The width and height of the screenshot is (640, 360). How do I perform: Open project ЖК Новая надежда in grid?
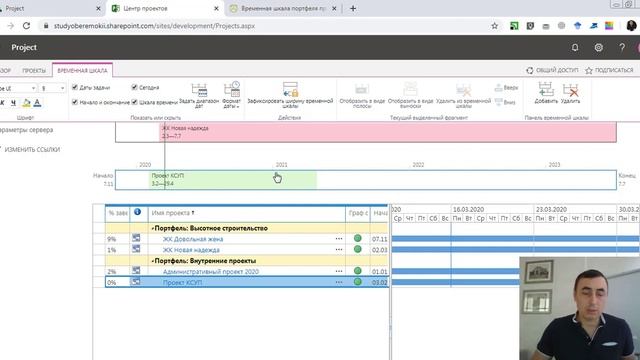191,250
